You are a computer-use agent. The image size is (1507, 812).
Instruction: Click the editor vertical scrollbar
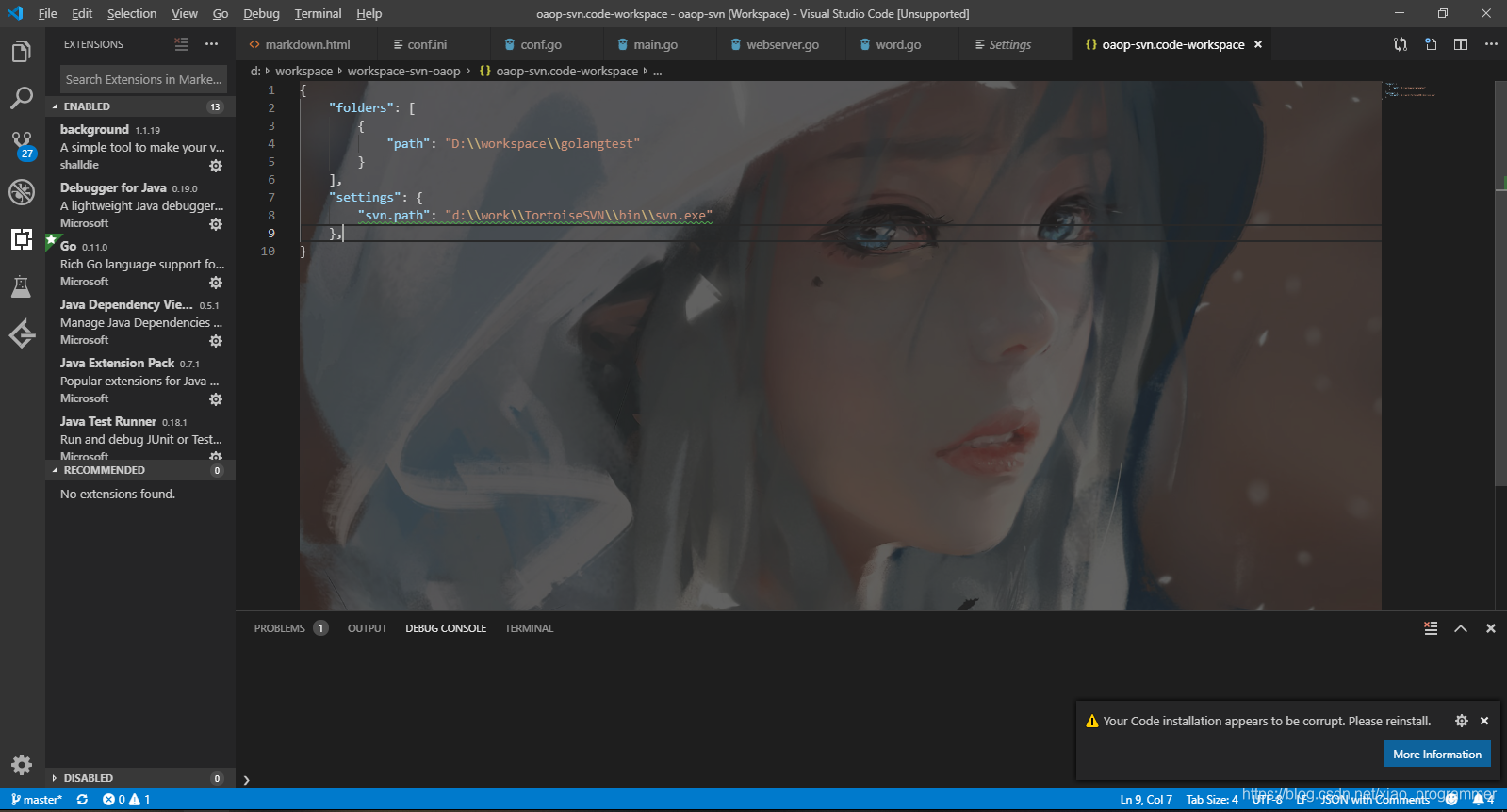[x=1500, y=283]
